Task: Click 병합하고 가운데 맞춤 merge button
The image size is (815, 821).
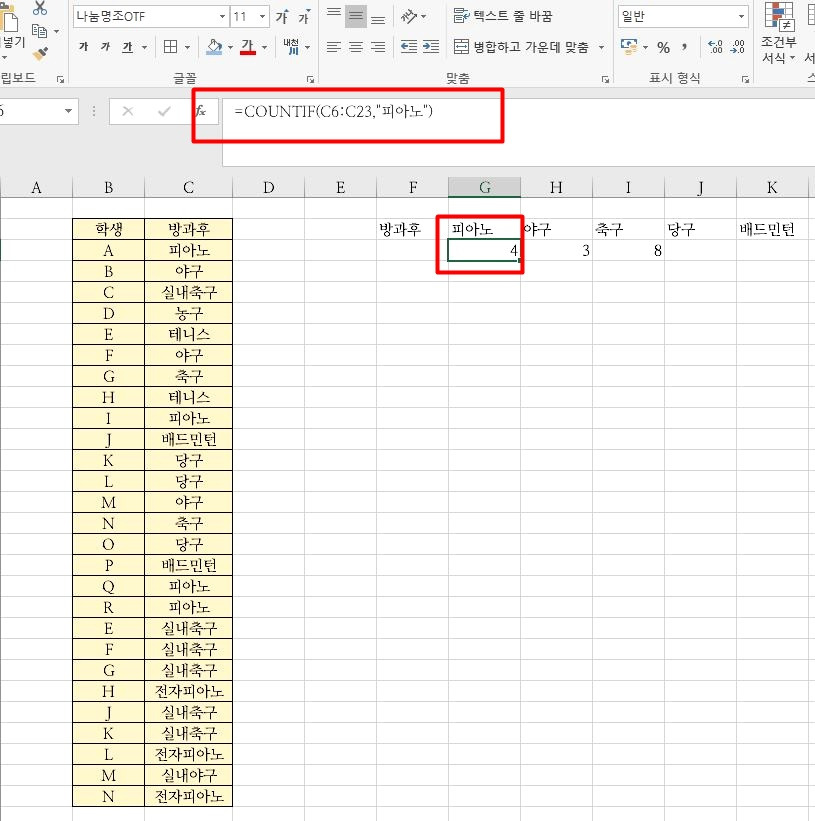Action: [521, 47]
